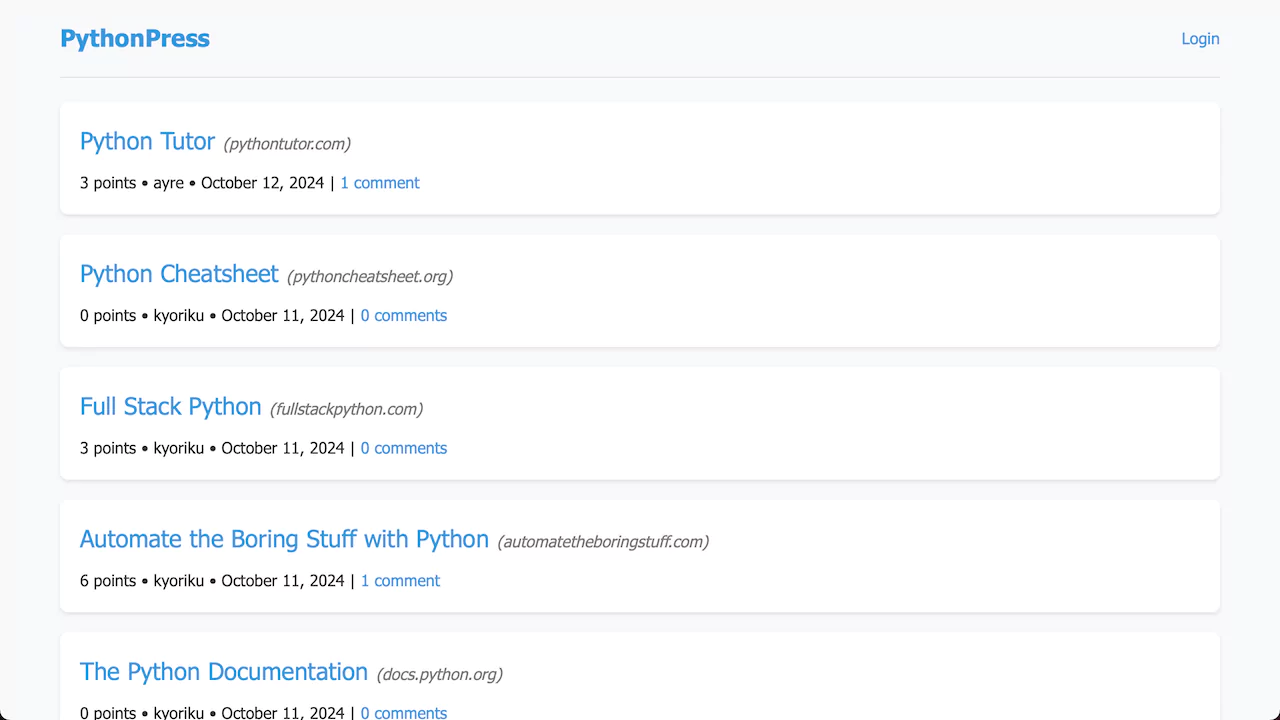The width and height of the screenshot is (1280, 720).
Task: Open the Full Stack Python post
Action: tap(170, 406)
